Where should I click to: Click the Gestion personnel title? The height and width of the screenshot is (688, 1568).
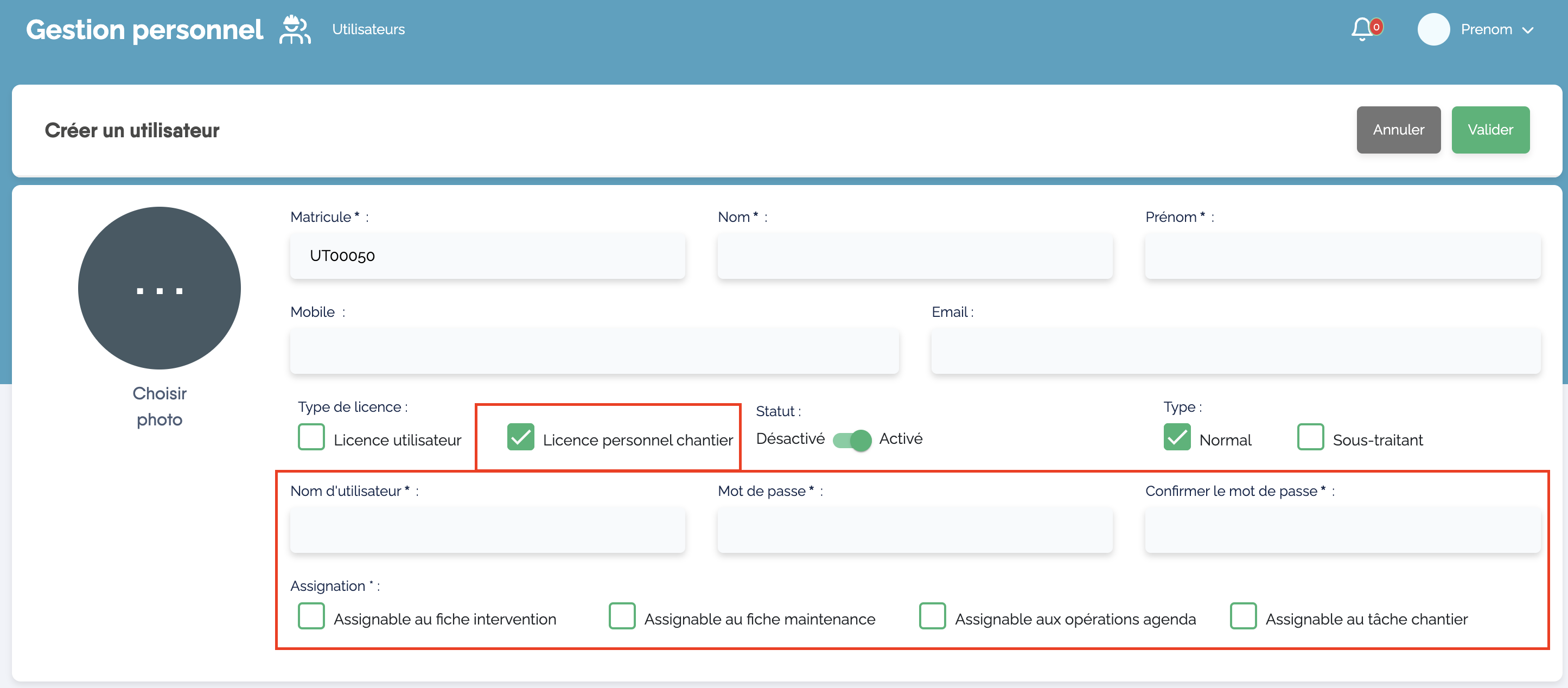[144, 29]
